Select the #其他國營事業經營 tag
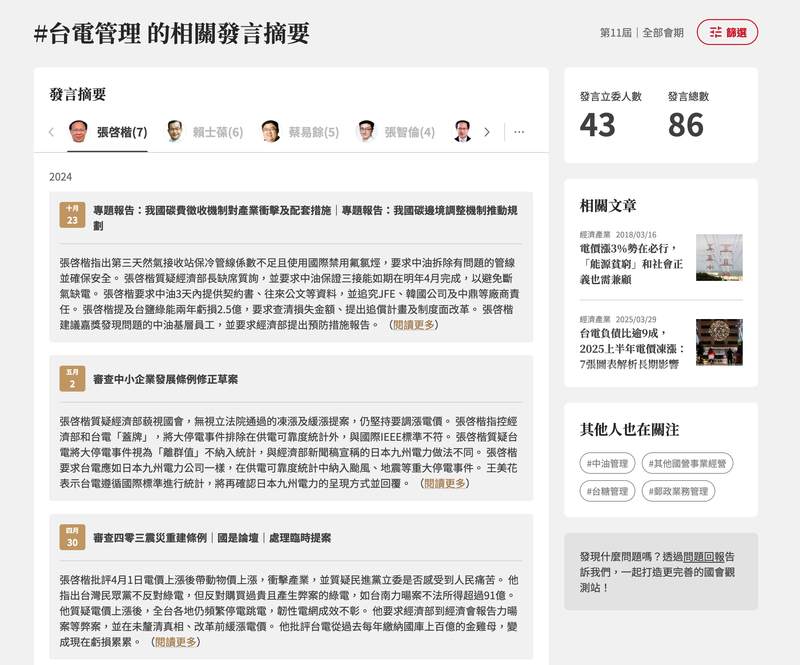Screen dimensions: 800x665 pos(687,463)
